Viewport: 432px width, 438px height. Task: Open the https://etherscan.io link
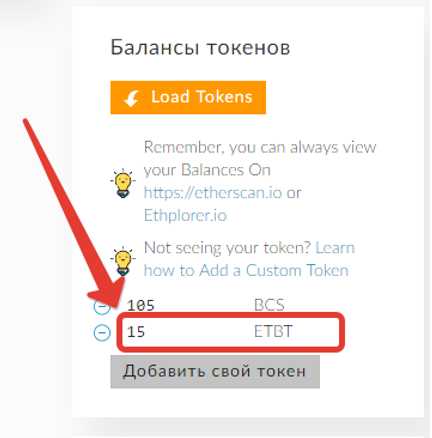[x=213, y=193]
